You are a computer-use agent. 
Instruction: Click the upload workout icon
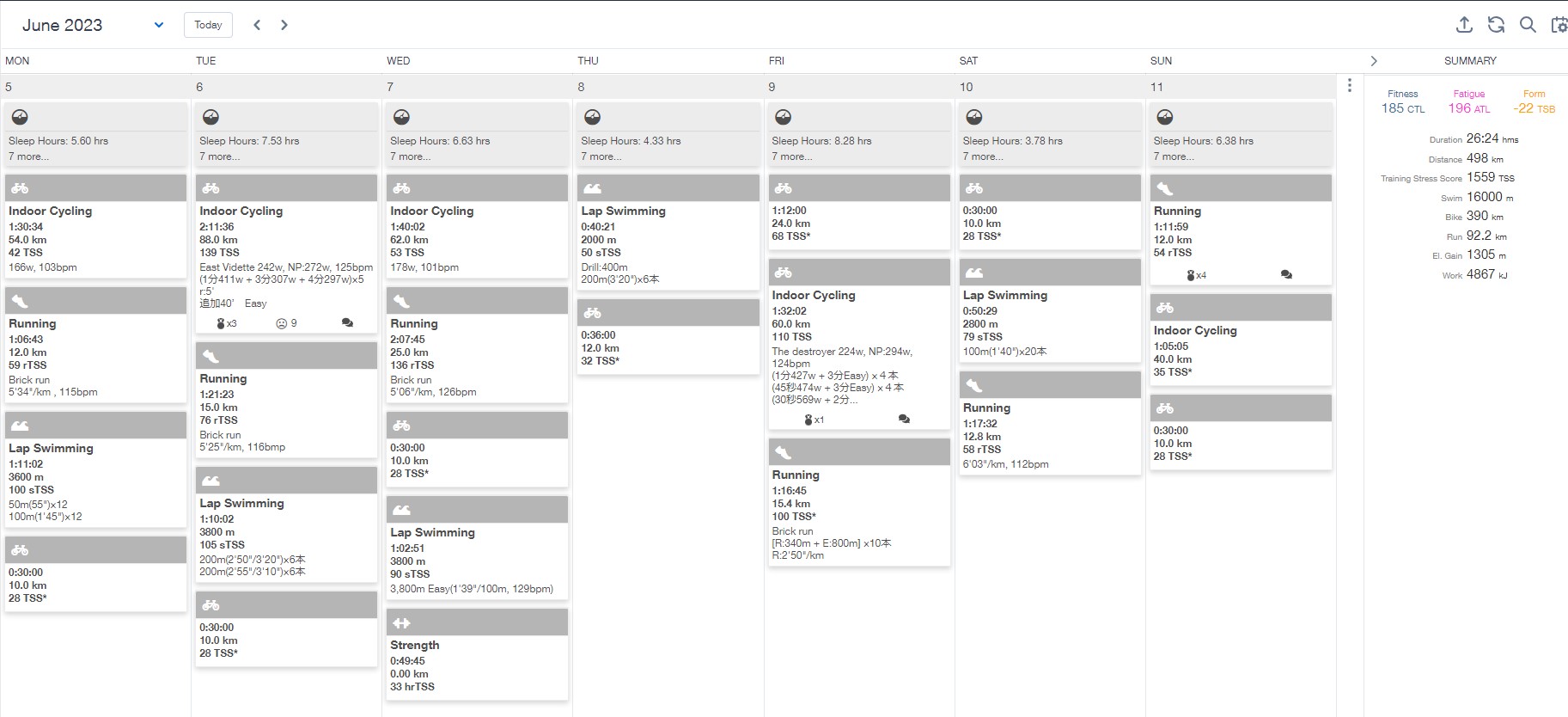(x=1465, y=25)
